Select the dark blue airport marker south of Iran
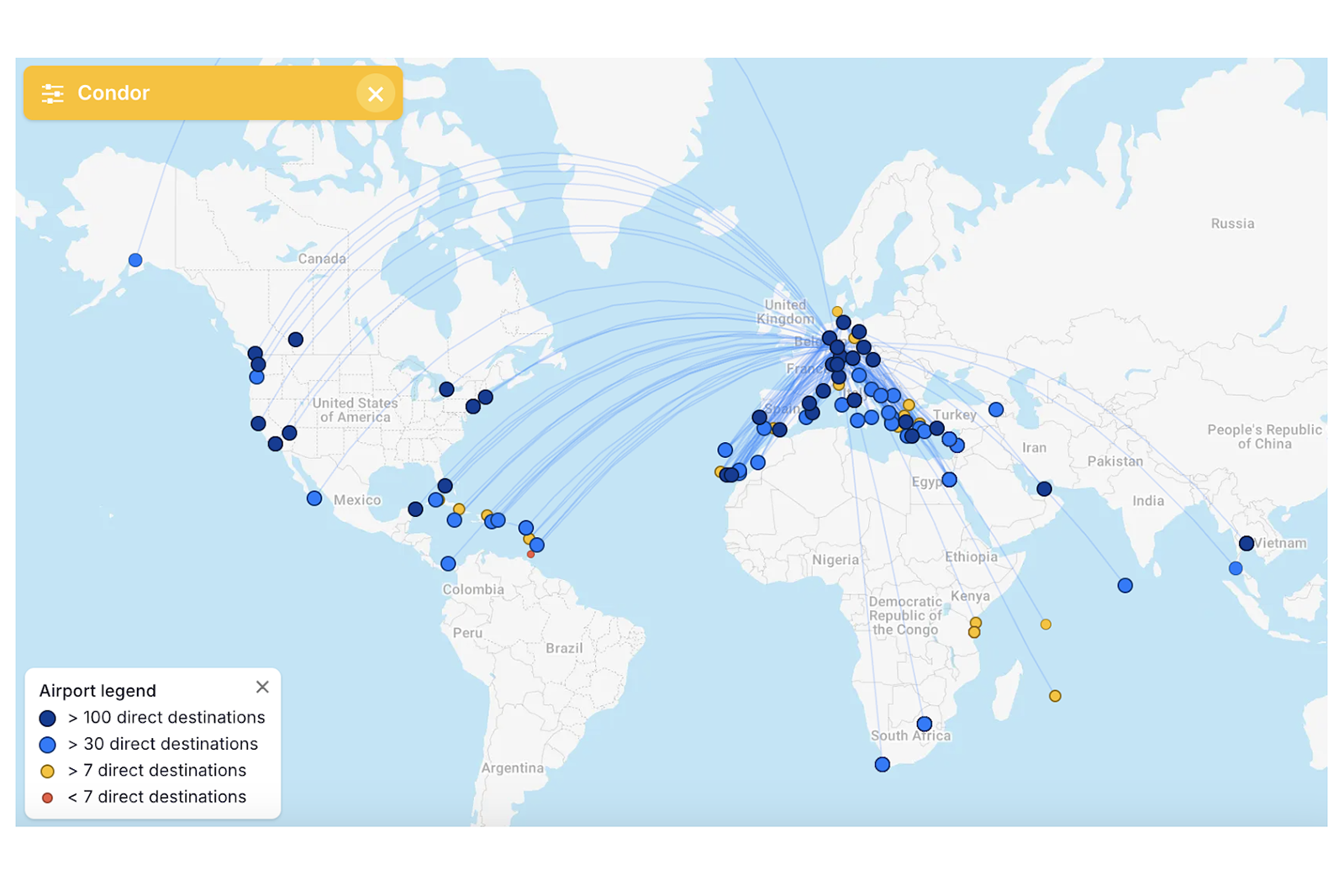This screenshot has height=896, width=1344. pos(1044,489)
